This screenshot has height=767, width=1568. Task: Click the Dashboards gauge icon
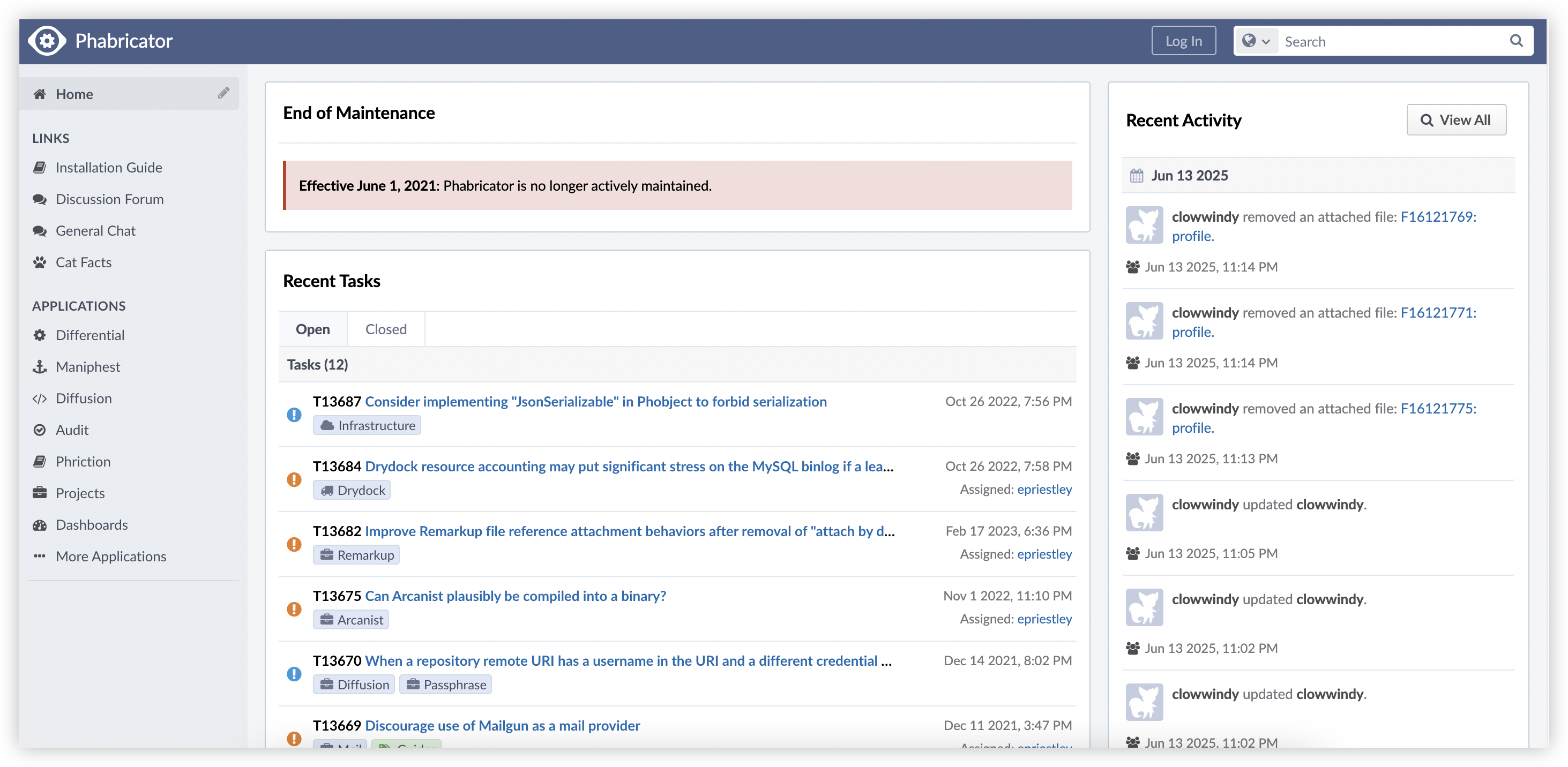coord(40,525)
